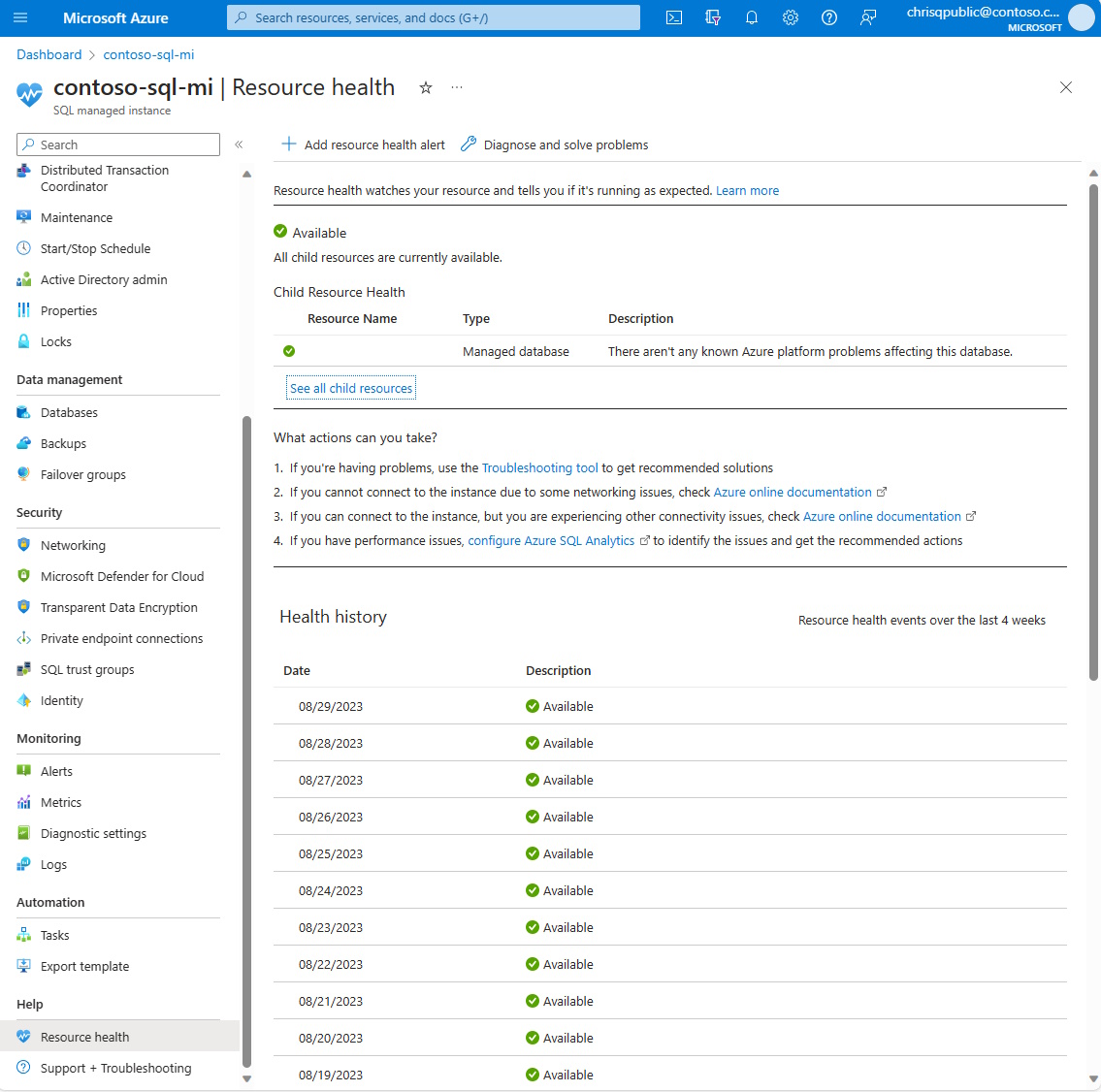The image size is (1101, 1092).
Task: Click the sidebar Search box
Action: [x=116, y=144]
